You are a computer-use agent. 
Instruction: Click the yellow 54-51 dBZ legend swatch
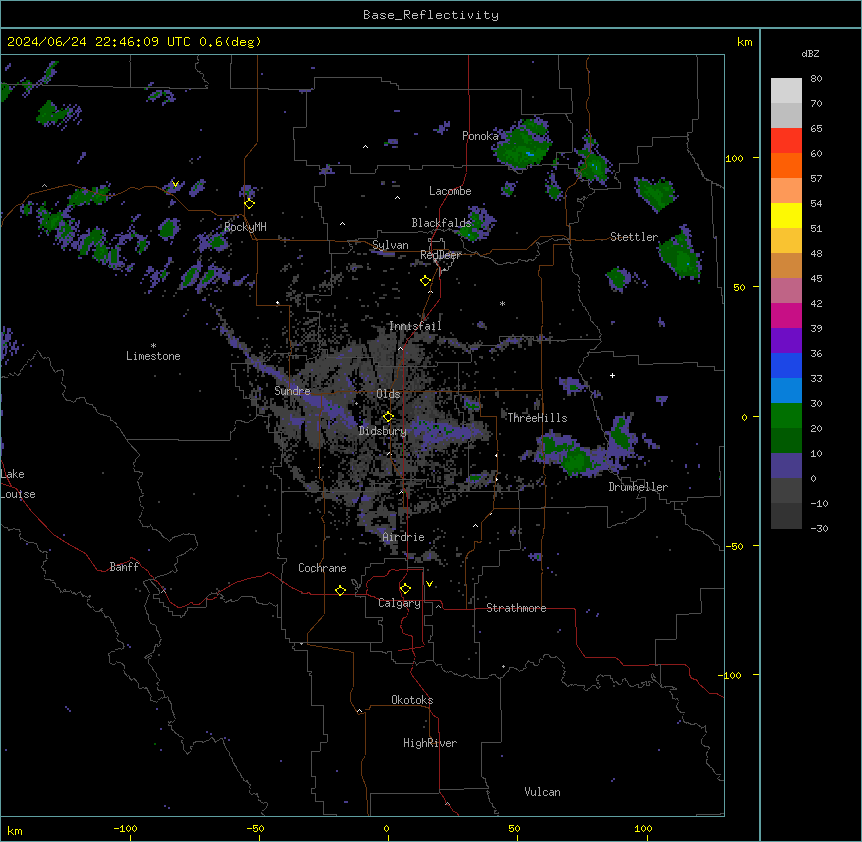tap(786, 216)
